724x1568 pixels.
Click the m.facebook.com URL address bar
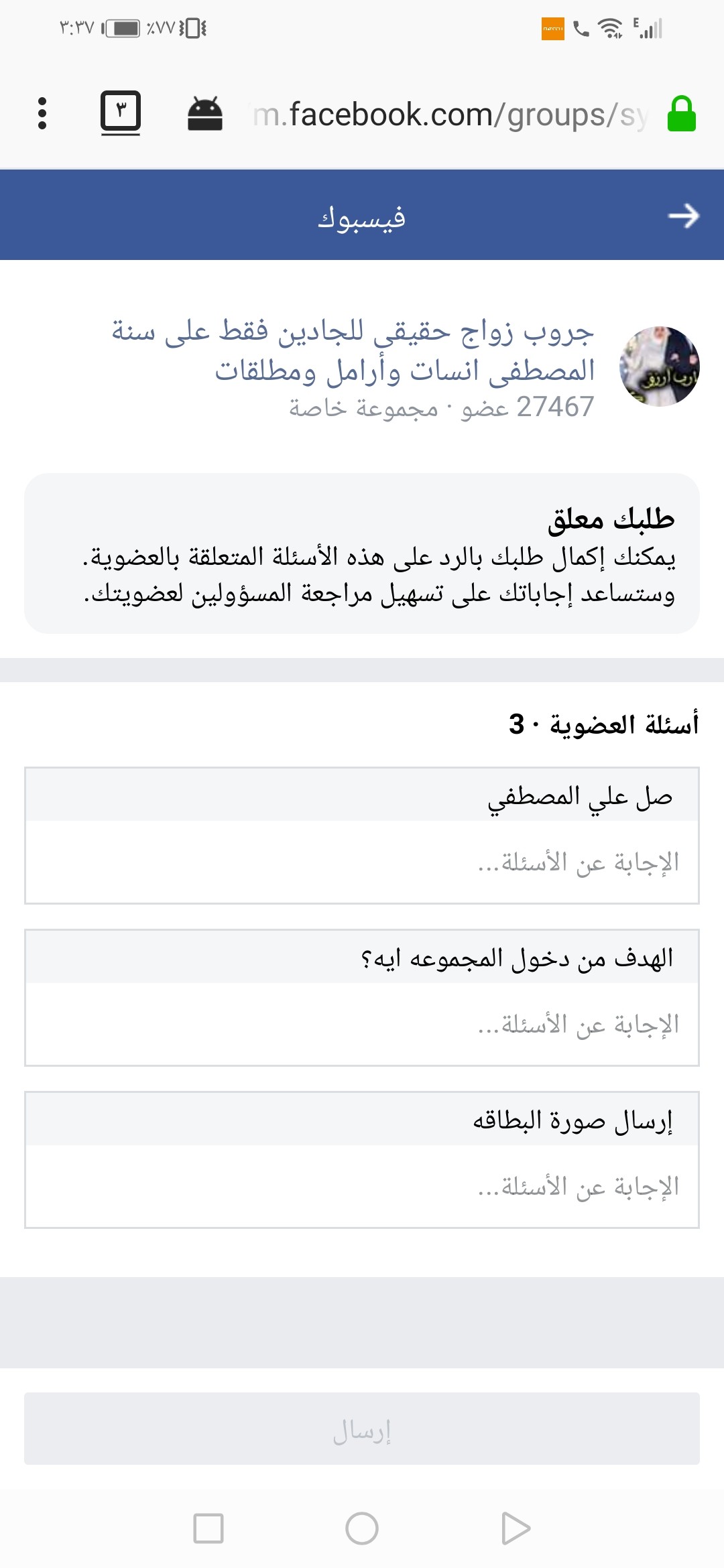450,115
